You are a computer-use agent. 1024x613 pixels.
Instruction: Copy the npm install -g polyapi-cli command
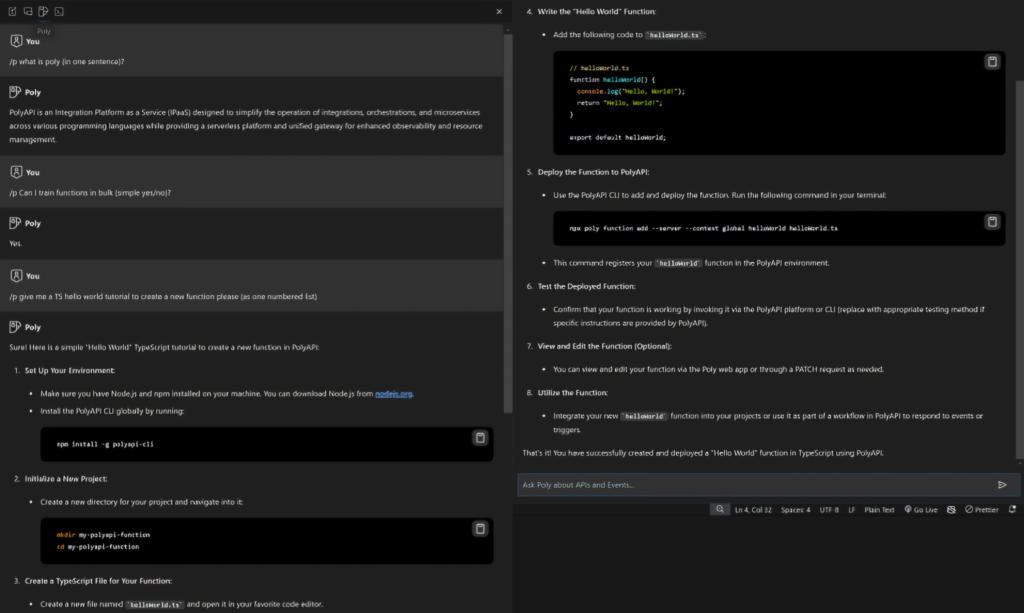480,437
